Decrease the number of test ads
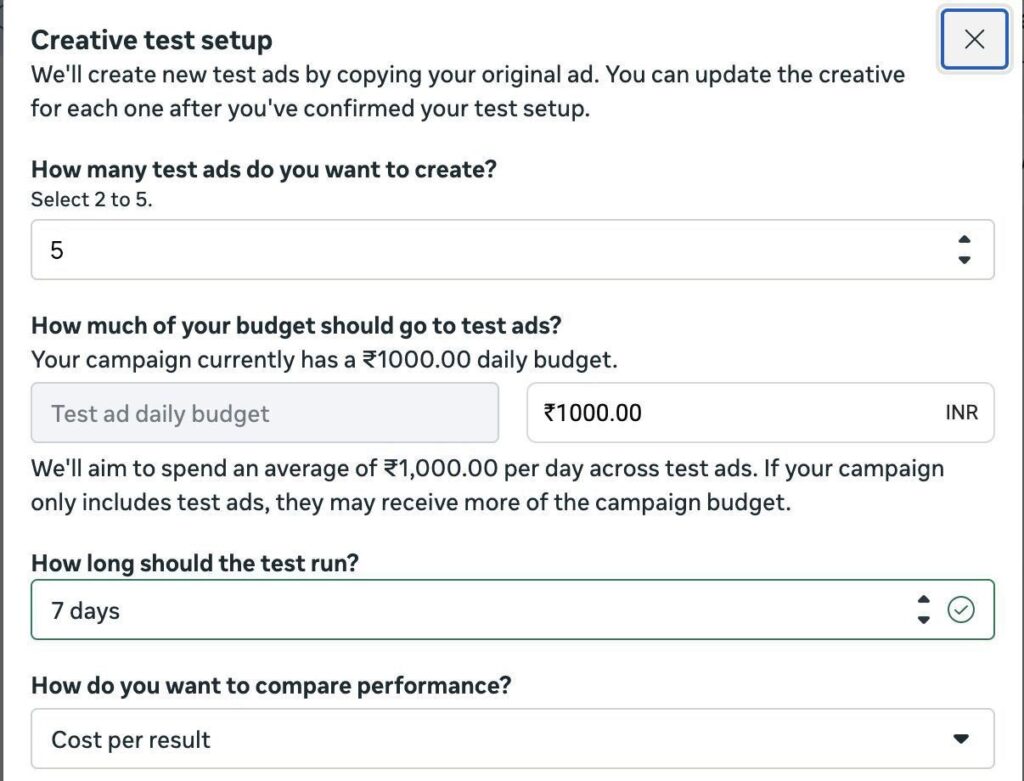 963,260
